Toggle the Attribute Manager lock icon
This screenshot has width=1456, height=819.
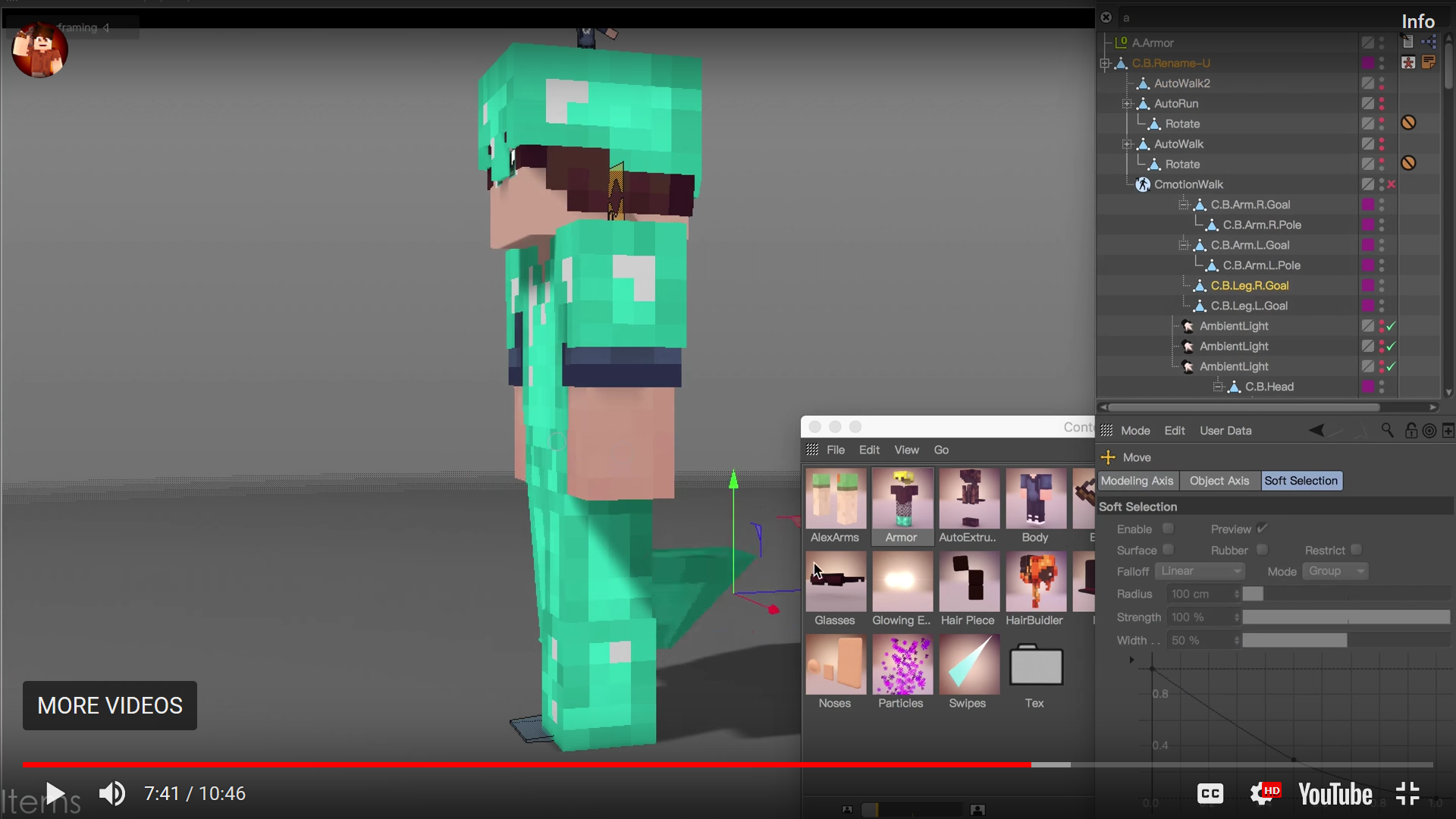coord(1410,431)
